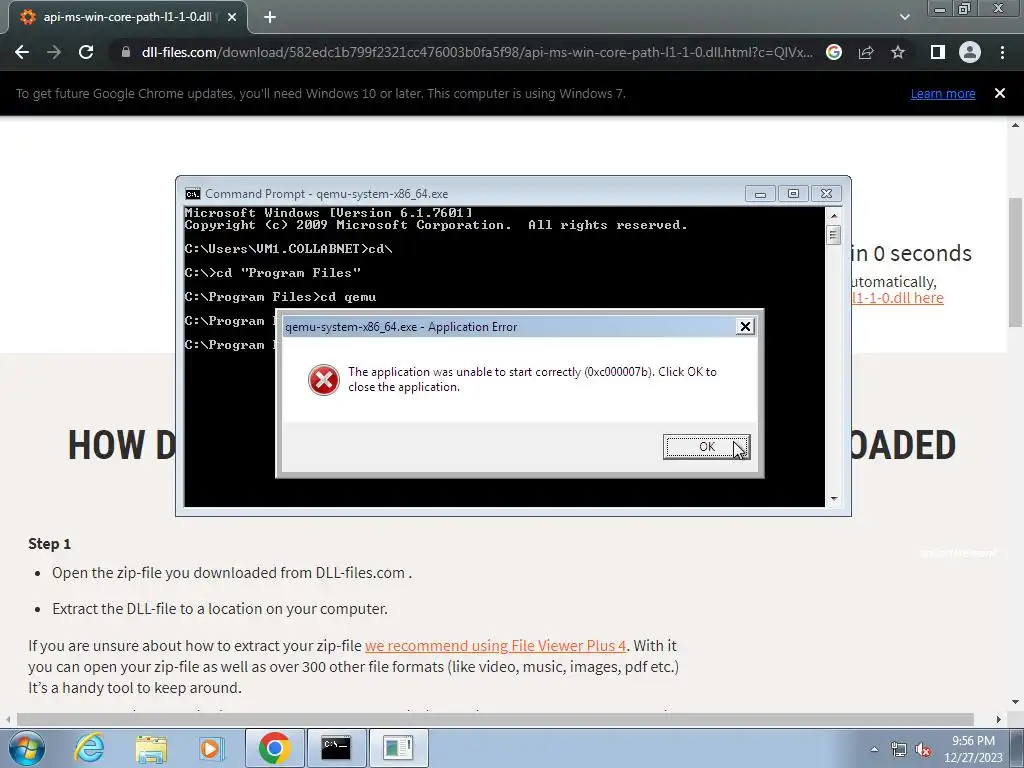Click the 'Step 1' heading text

(x=50, y=543)
